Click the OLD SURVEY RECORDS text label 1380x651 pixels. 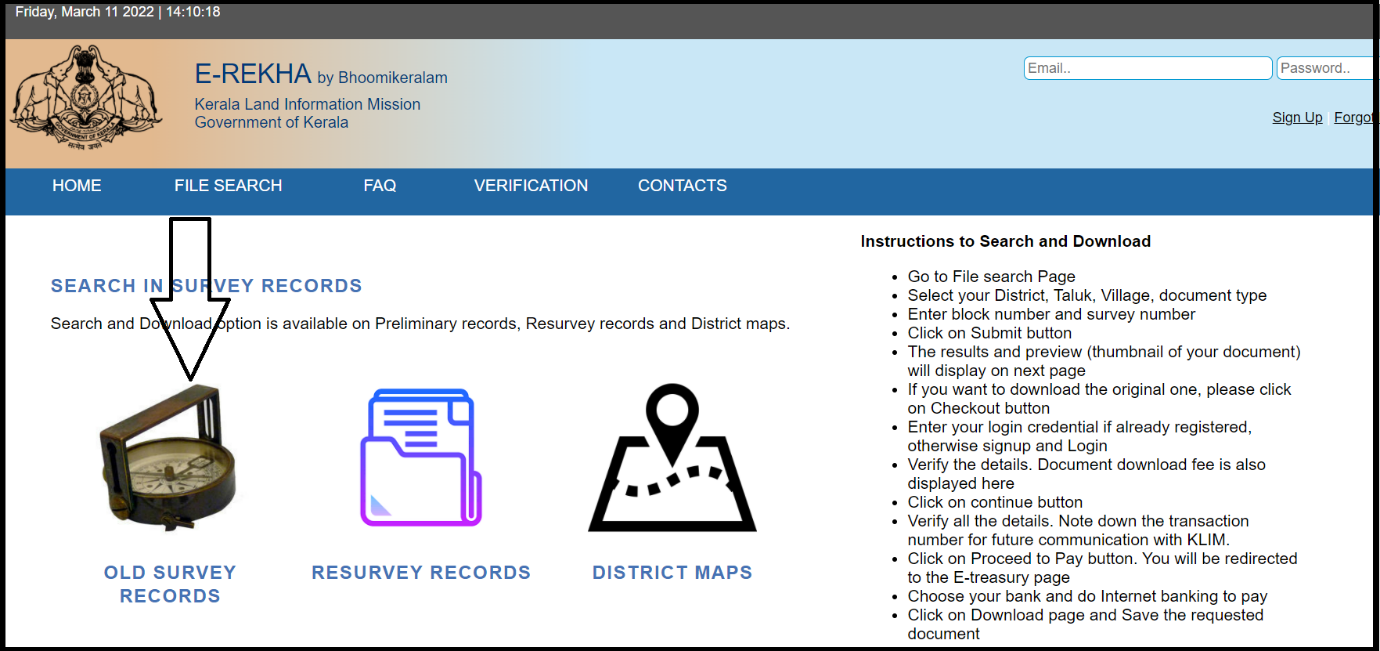click(x=170, y=584)
